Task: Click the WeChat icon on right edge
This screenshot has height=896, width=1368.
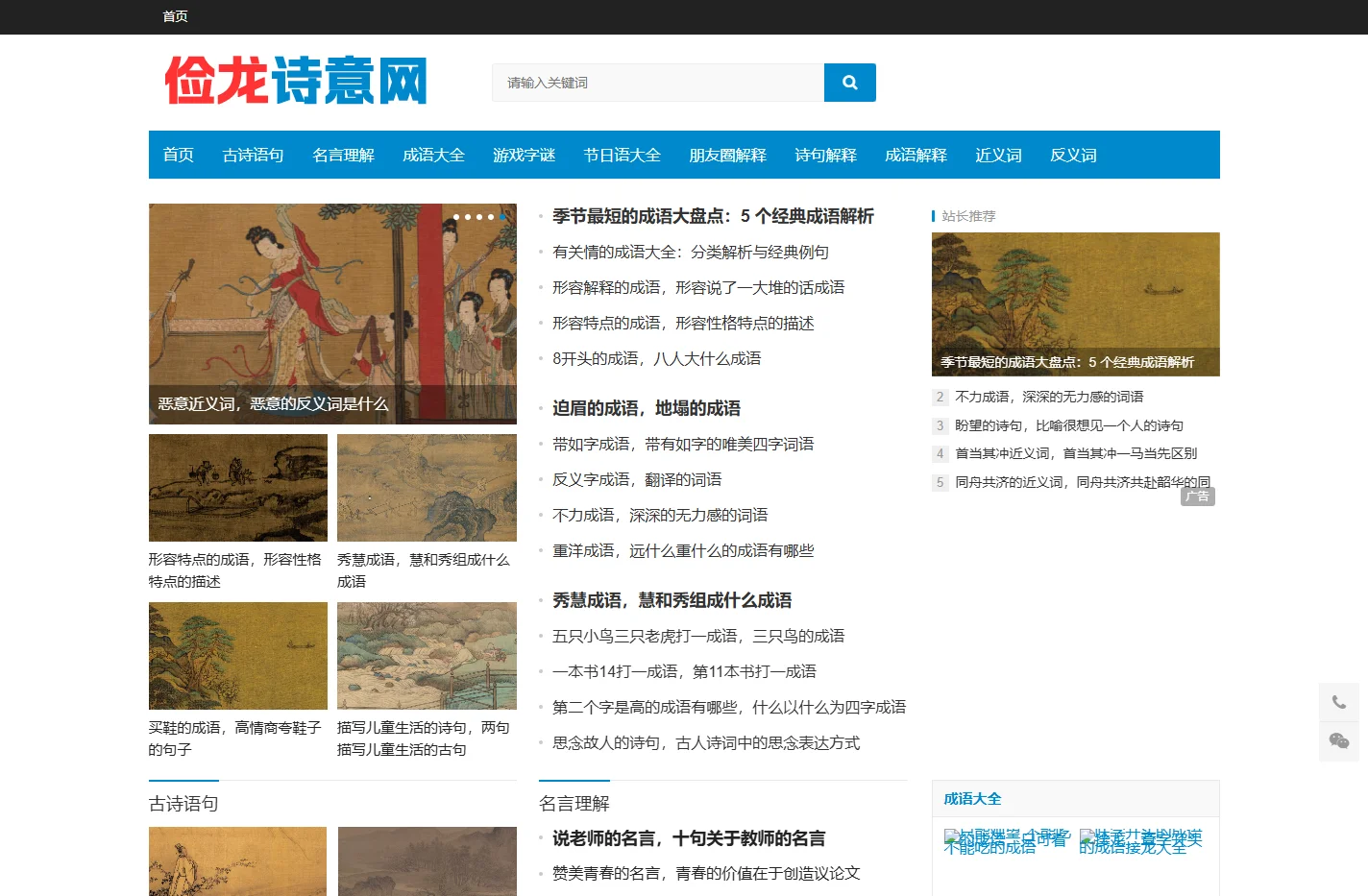Action: [1338, 741]
